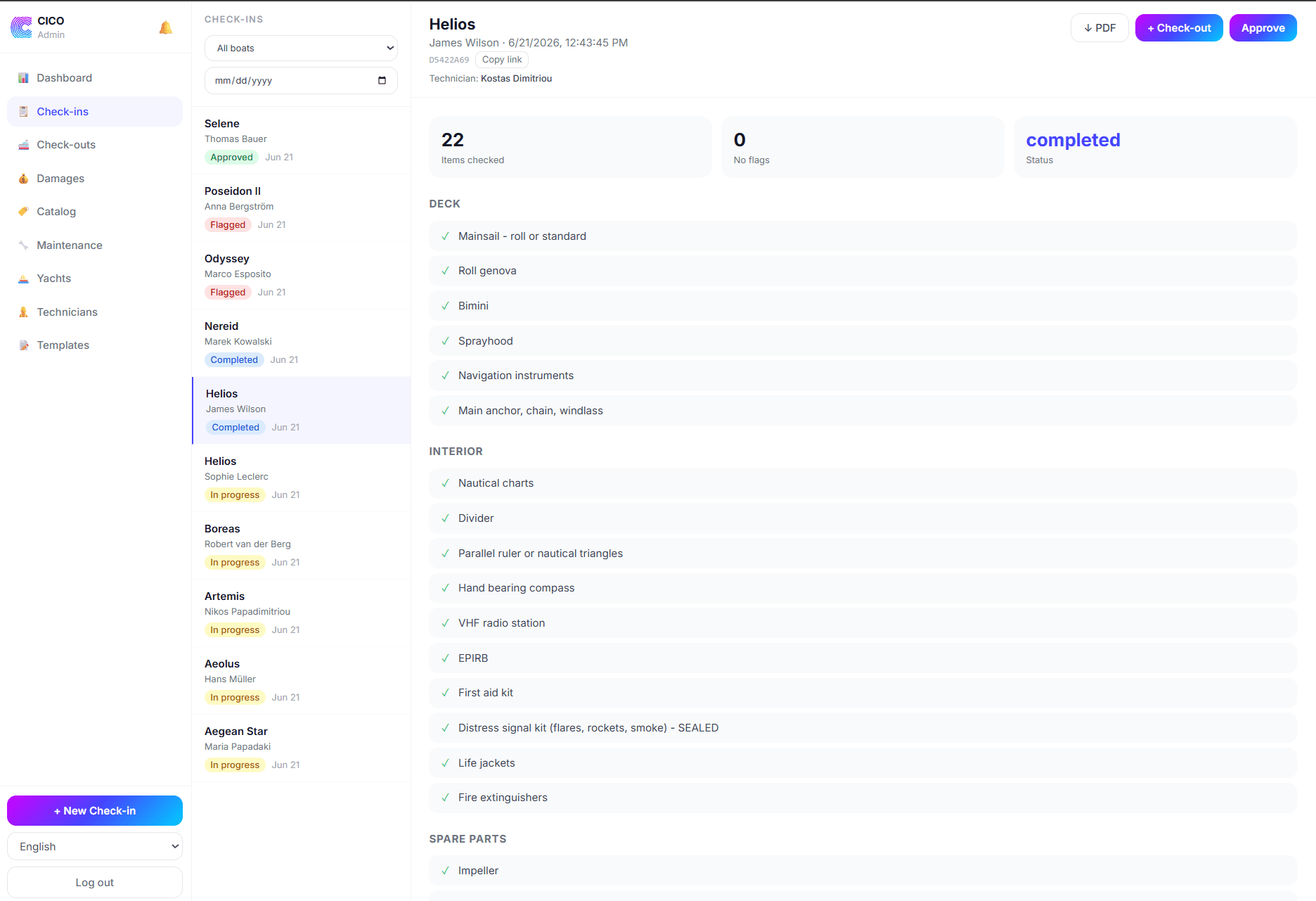Click the checkmark beside Nautical charts

tap(445, 483)
